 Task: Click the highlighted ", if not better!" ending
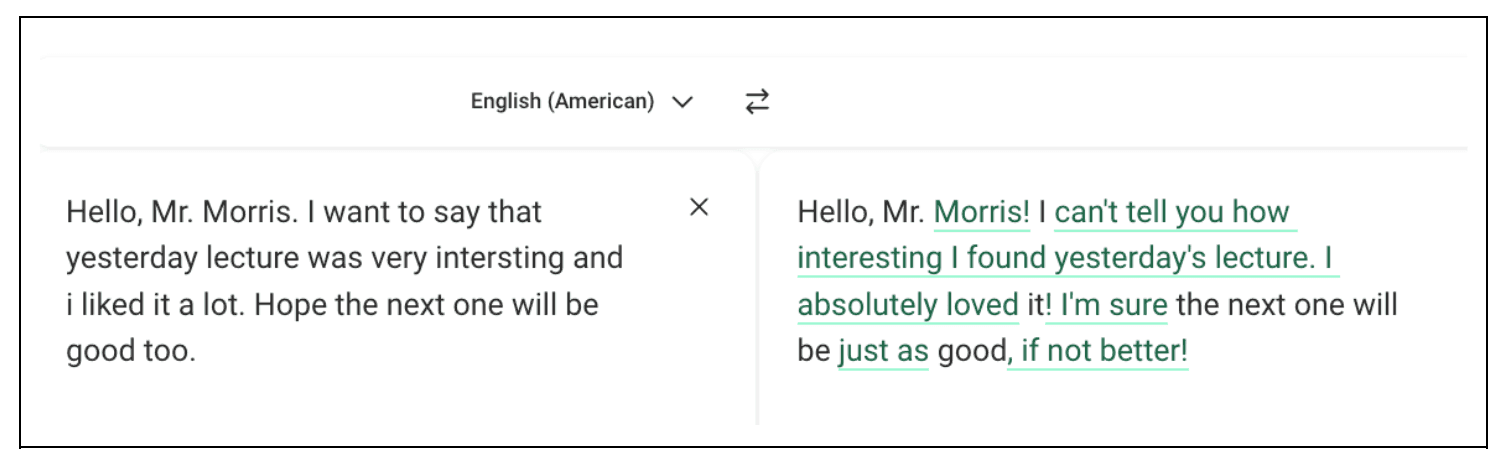click(1100, 351)
